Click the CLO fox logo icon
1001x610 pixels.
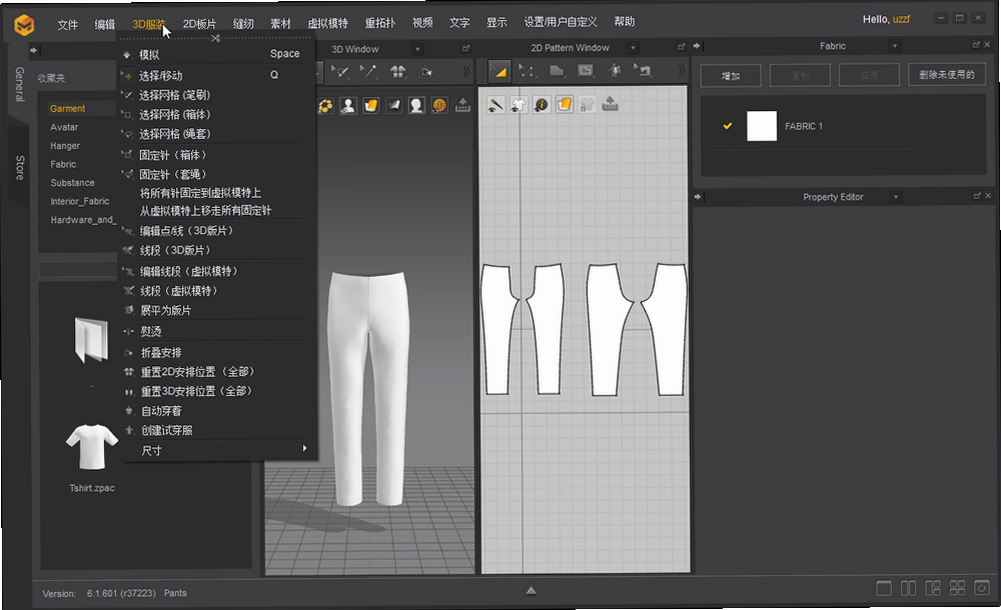[x=24, y=25]
